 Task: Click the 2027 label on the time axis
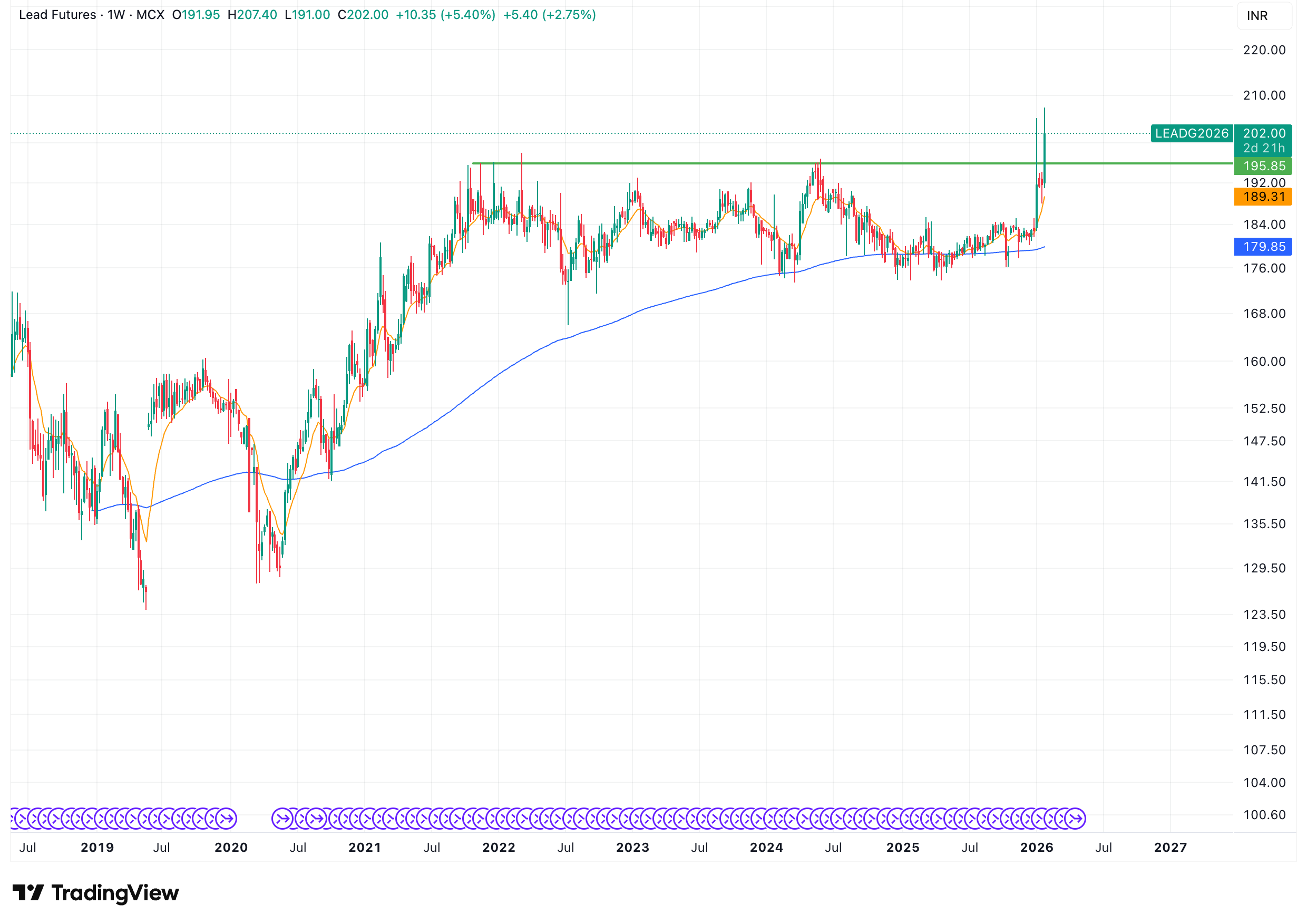point(1170,847)
